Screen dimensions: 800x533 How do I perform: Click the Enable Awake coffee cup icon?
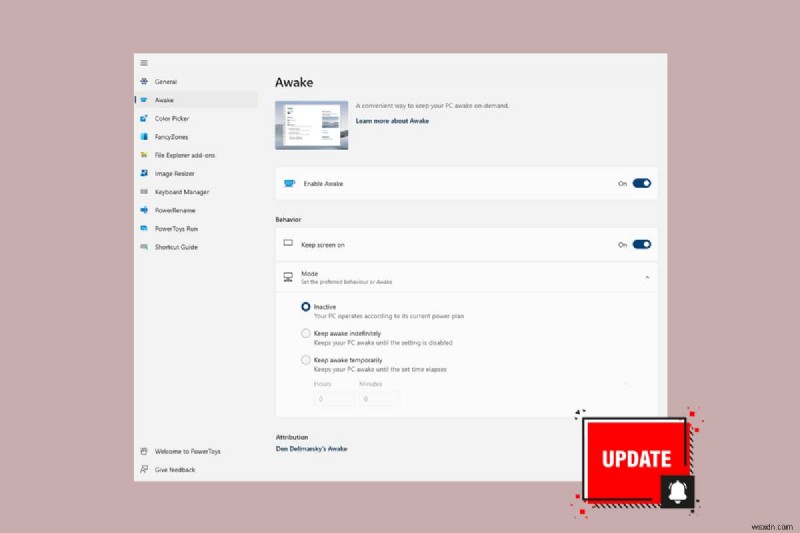click(x=289, y=183)
